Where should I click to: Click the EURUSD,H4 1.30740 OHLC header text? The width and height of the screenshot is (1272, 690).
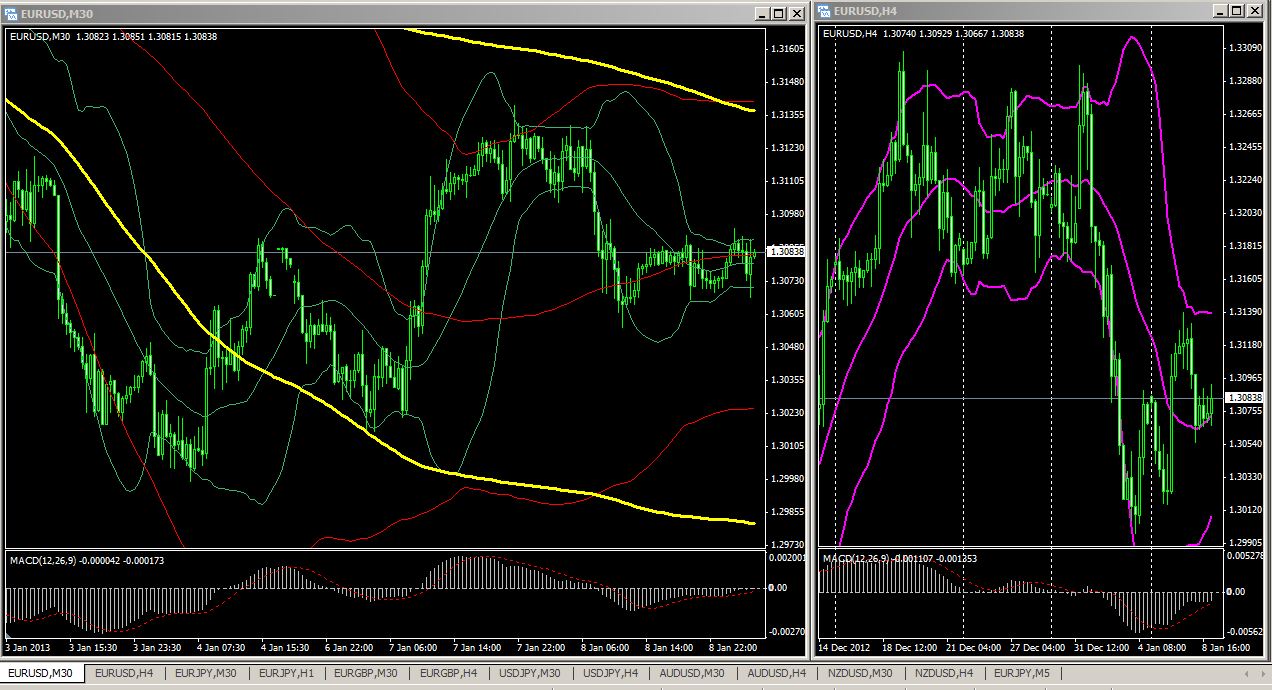924,34
